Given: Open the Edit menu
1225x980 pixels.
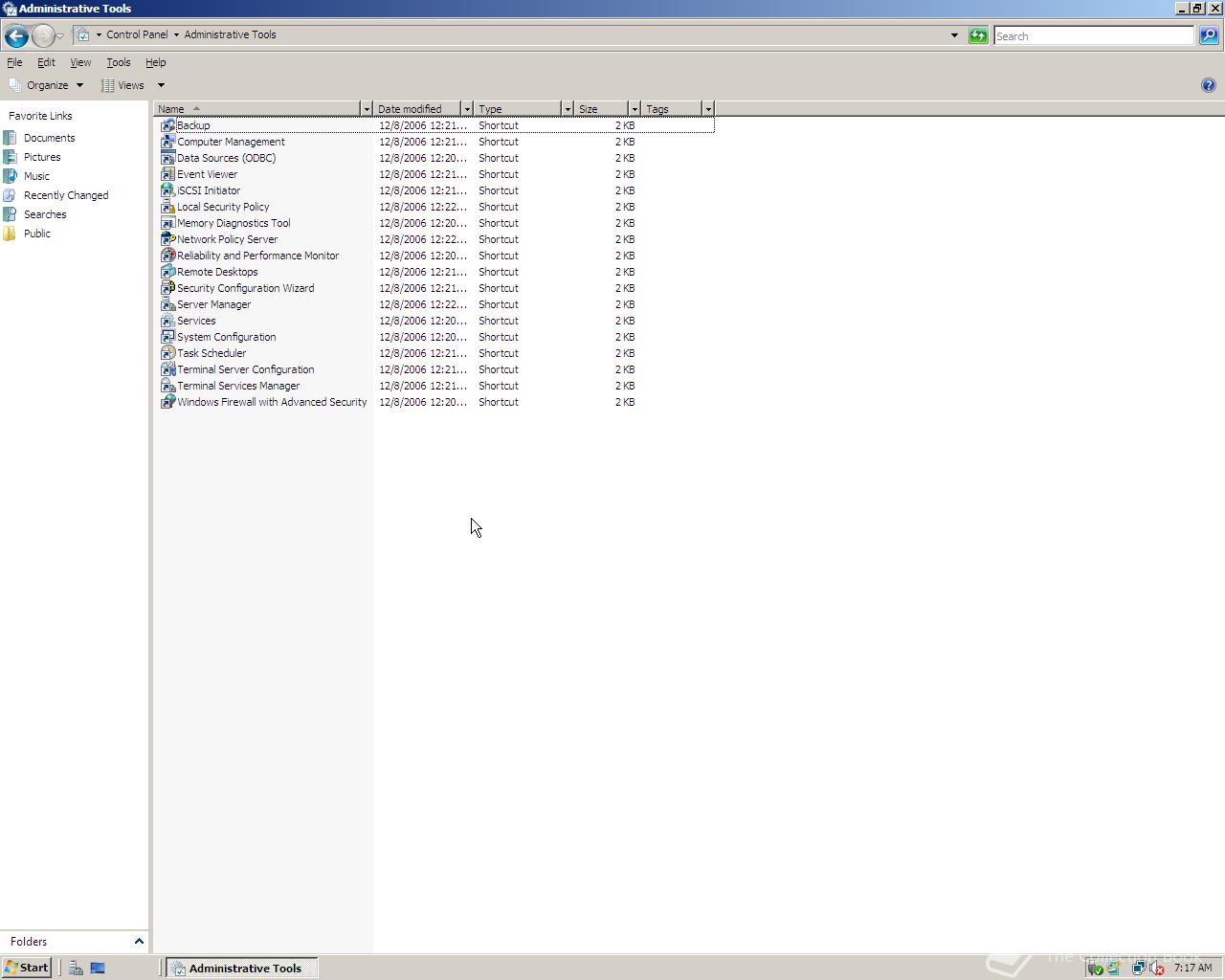Looking at the screenshot, I should [x=46, y=62].
